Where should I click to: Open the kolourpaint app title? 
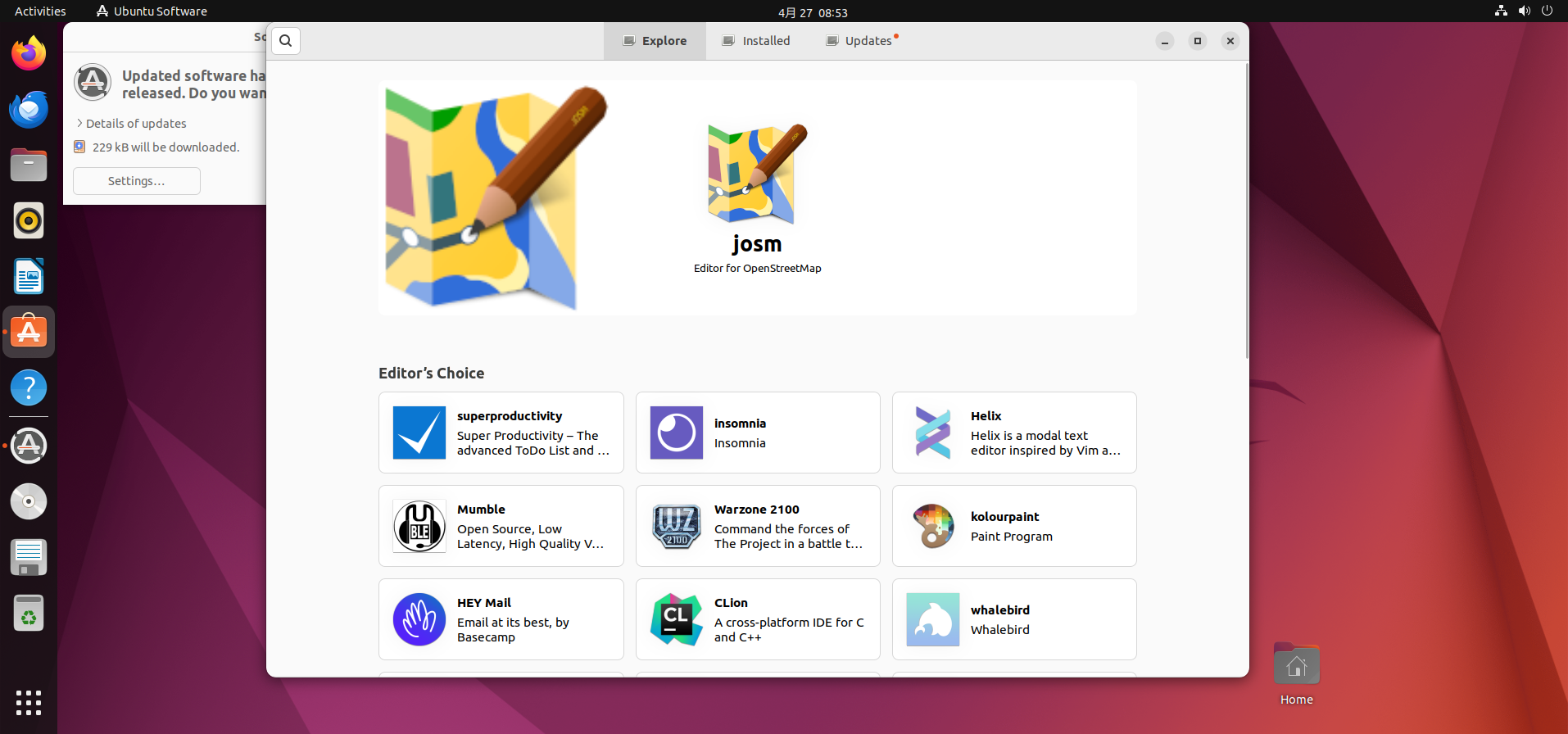click(1004, 517)
